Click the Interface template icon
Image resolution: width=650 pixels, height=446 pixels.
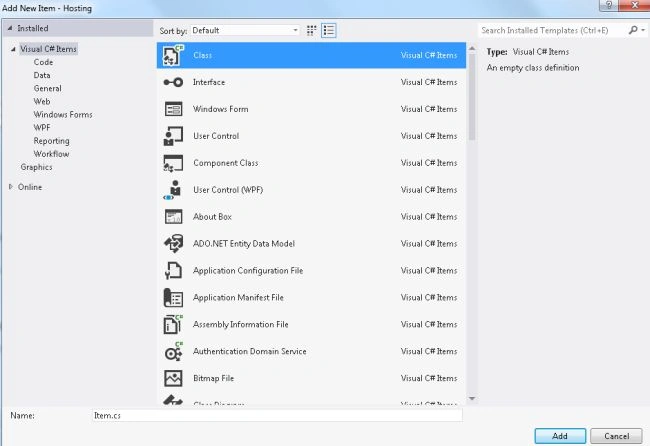[173, 82]
